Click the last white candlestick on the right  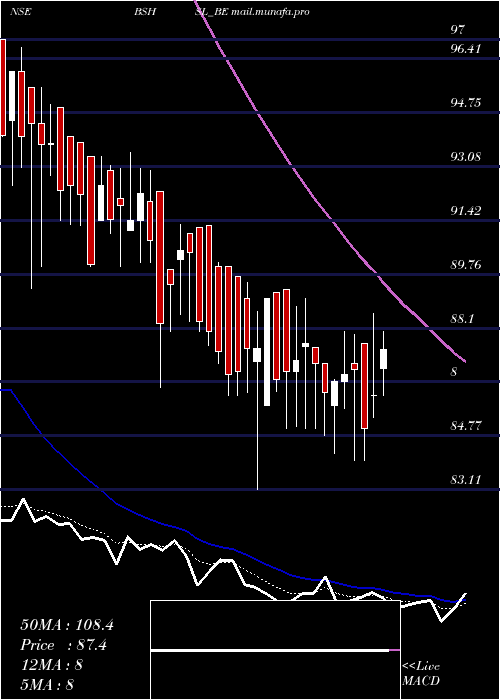(383, 359)
